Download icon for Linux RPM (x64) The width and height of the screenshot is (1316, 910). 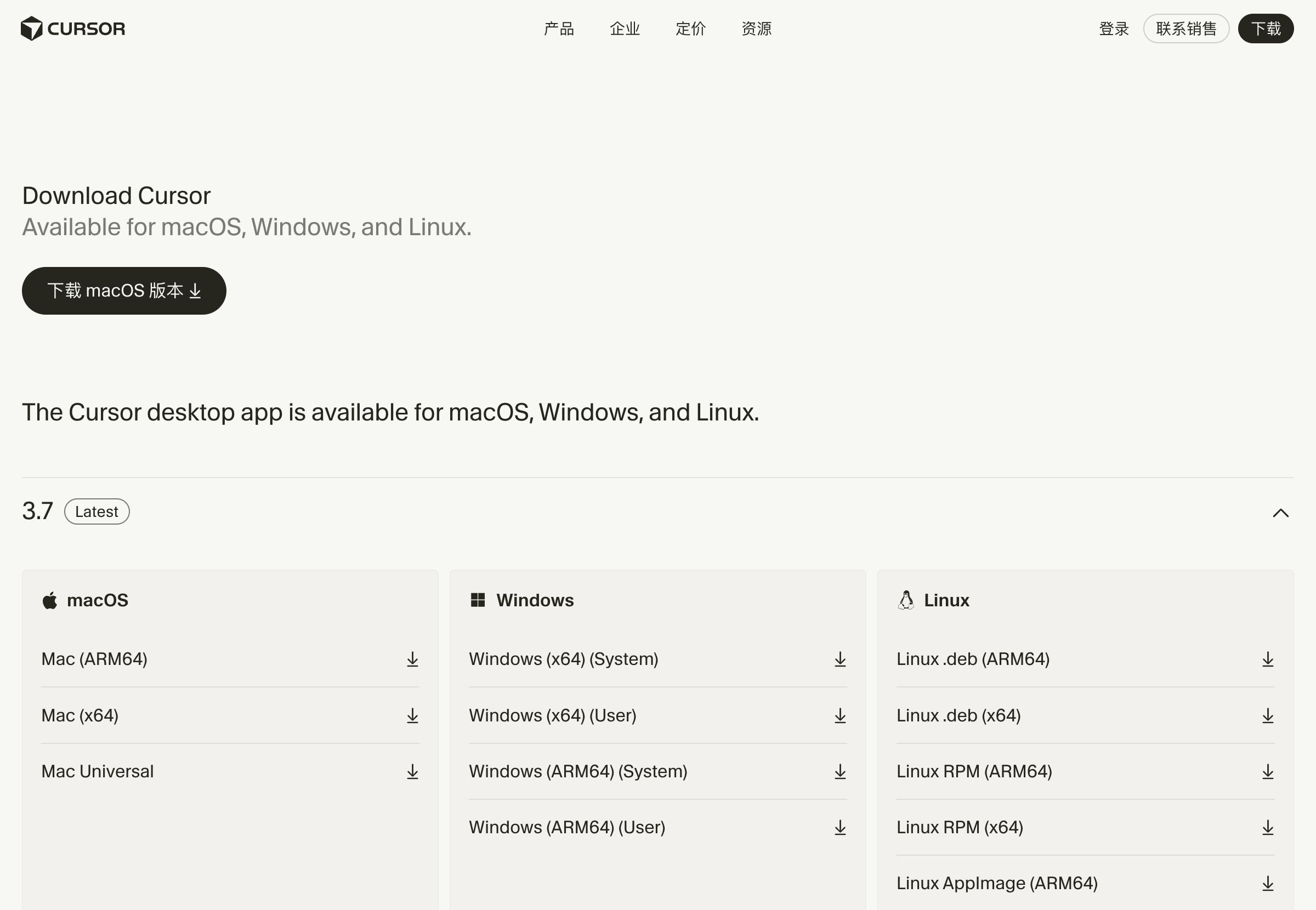click(1268, 827)
